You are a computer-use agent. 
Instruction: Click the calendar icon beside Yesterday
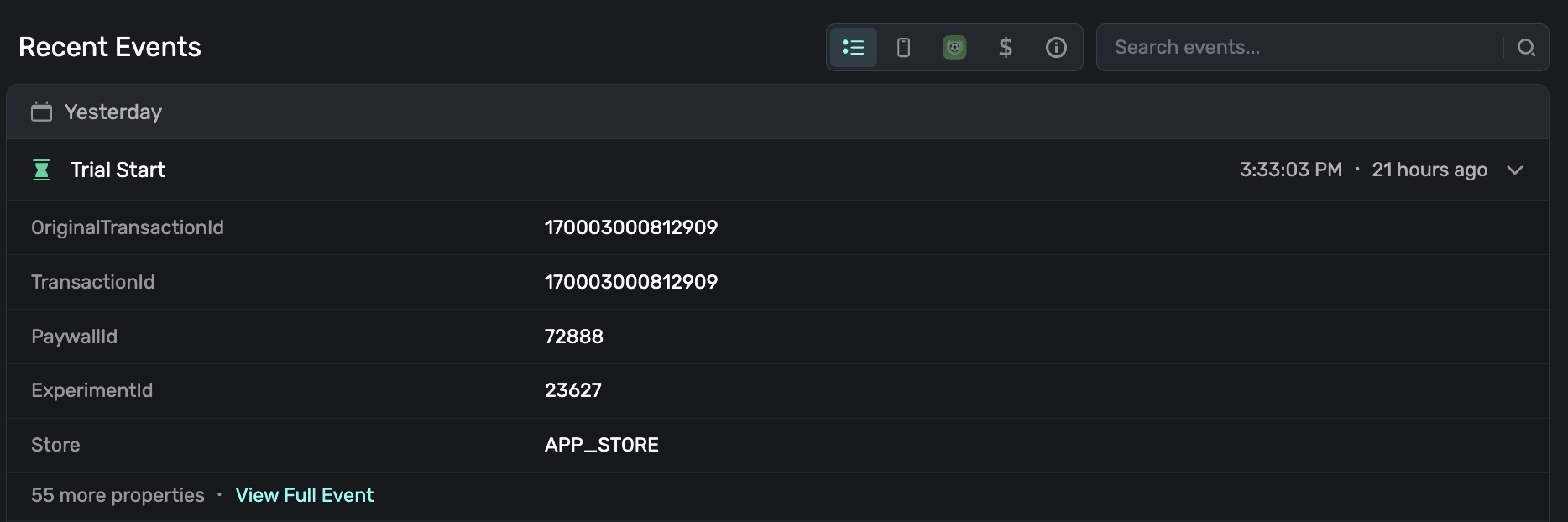41,112
